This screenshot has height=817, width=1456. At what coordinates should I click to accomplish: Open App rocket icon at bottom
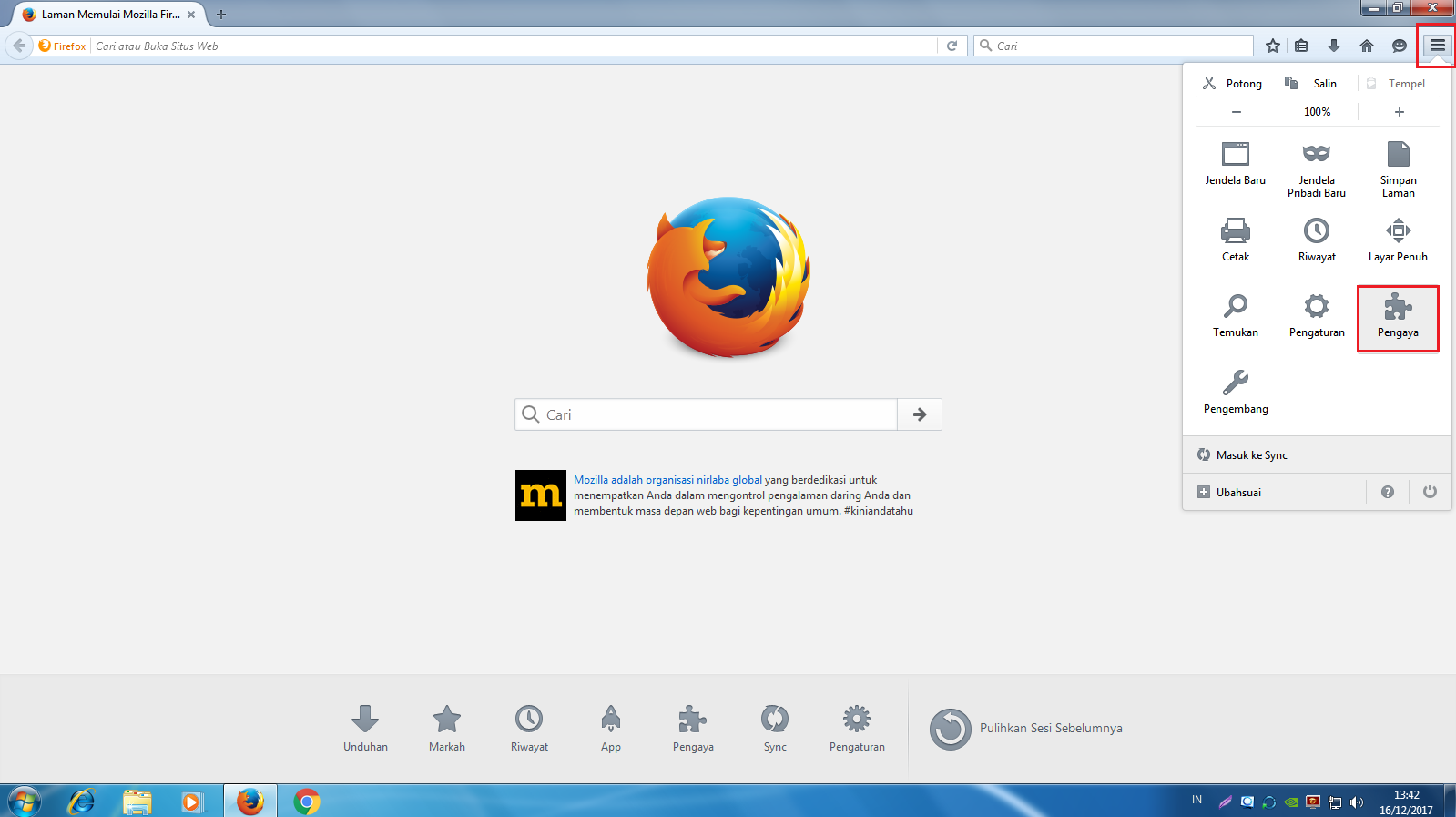point(611,728)
